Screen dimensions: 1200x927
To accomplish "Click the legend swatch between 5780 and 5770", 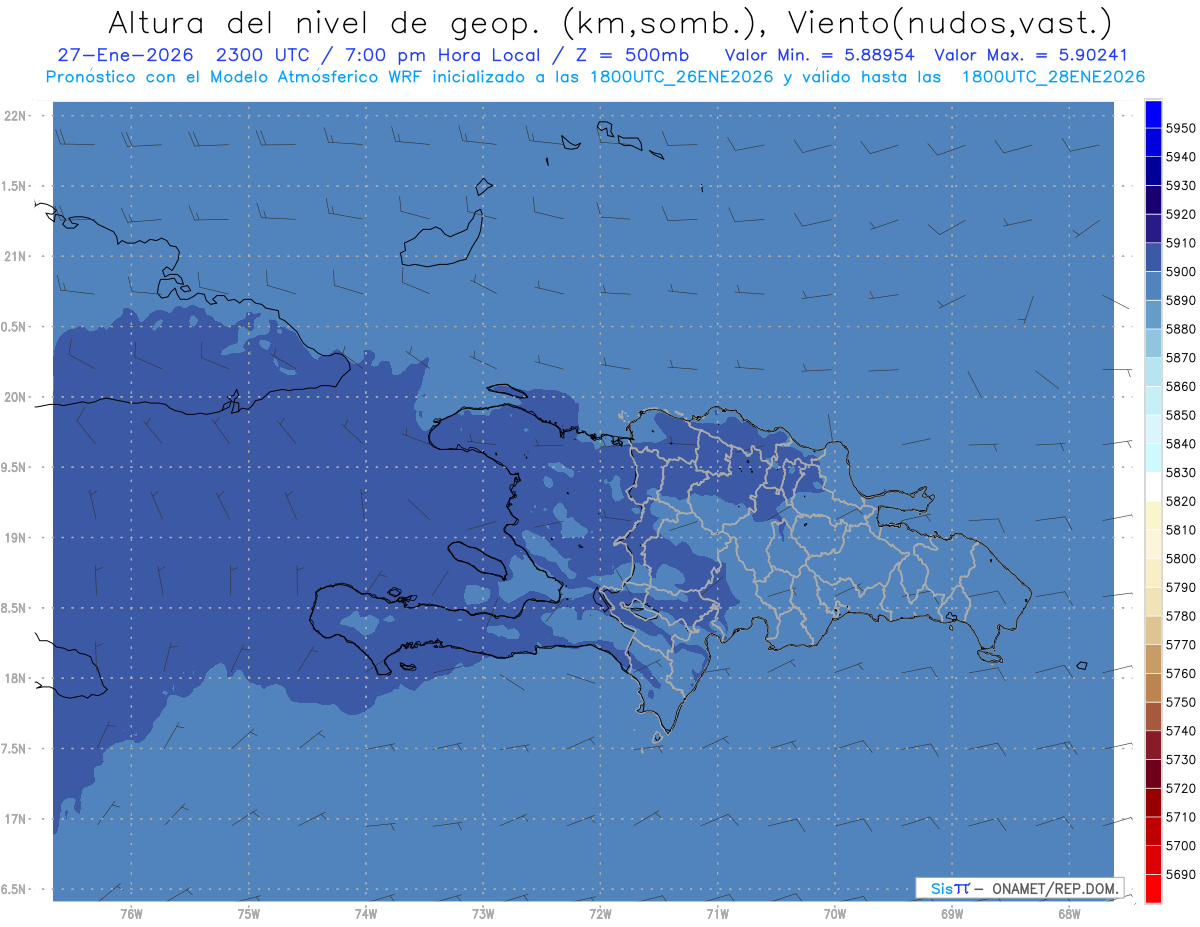I will click(x=1153, y=630).
